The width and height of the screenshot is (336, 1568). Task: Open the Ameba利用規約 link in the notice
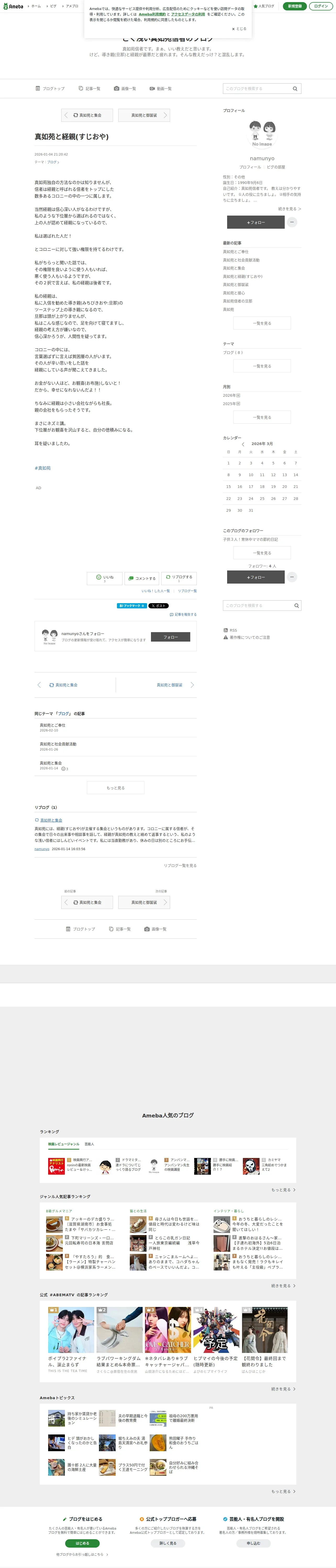(152, 14)
